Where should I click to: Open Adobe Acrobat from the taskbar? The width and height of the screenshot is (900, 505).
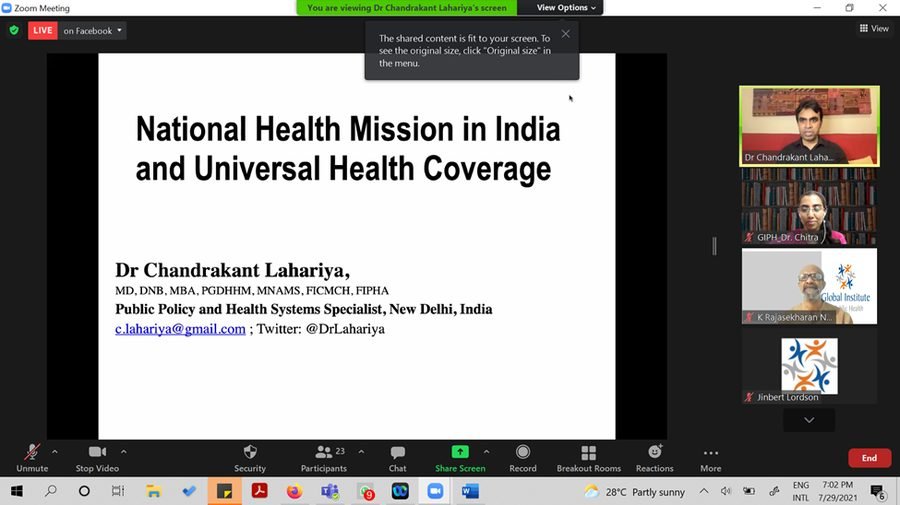point(259,491)
